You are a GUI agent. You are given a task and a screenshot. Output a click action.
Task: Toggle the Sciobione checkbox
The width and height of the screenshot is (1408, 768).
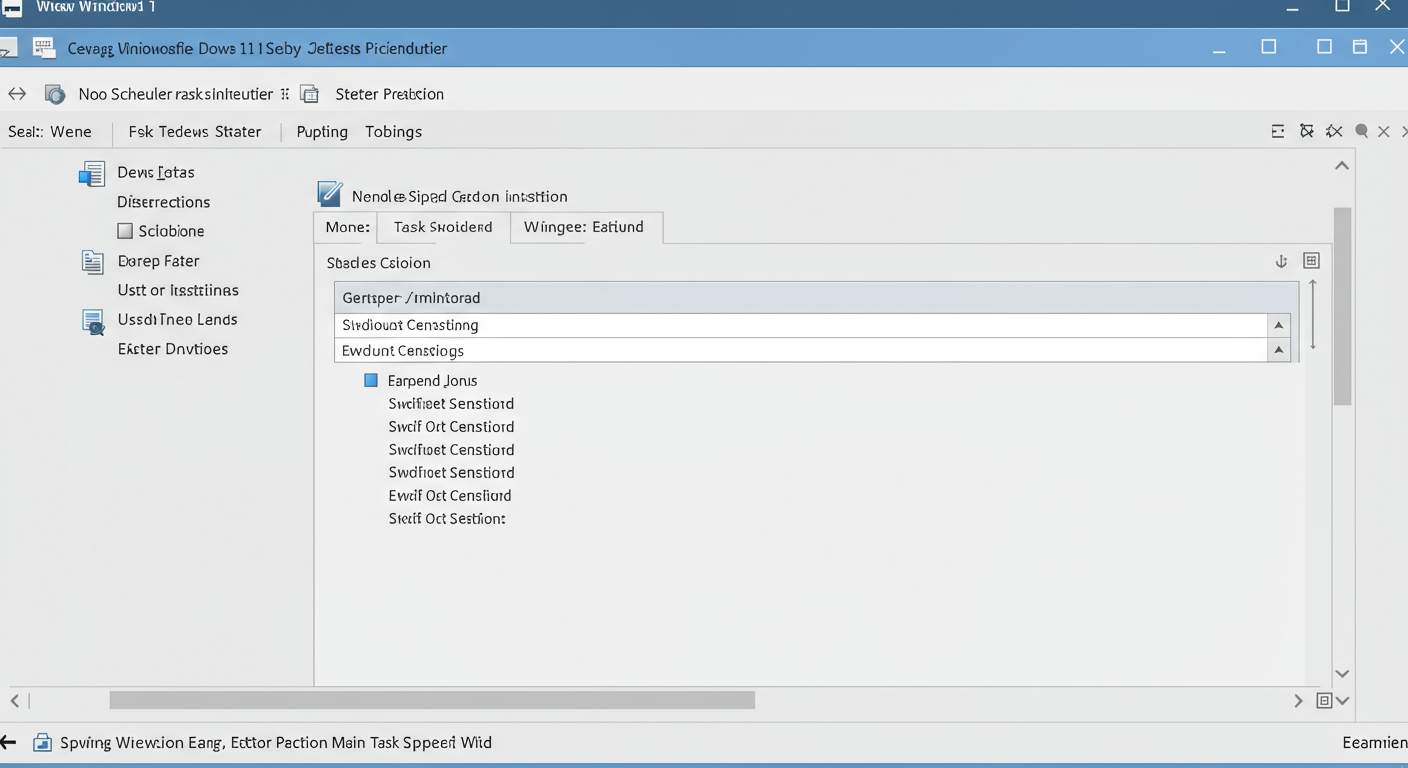(125, 231)
